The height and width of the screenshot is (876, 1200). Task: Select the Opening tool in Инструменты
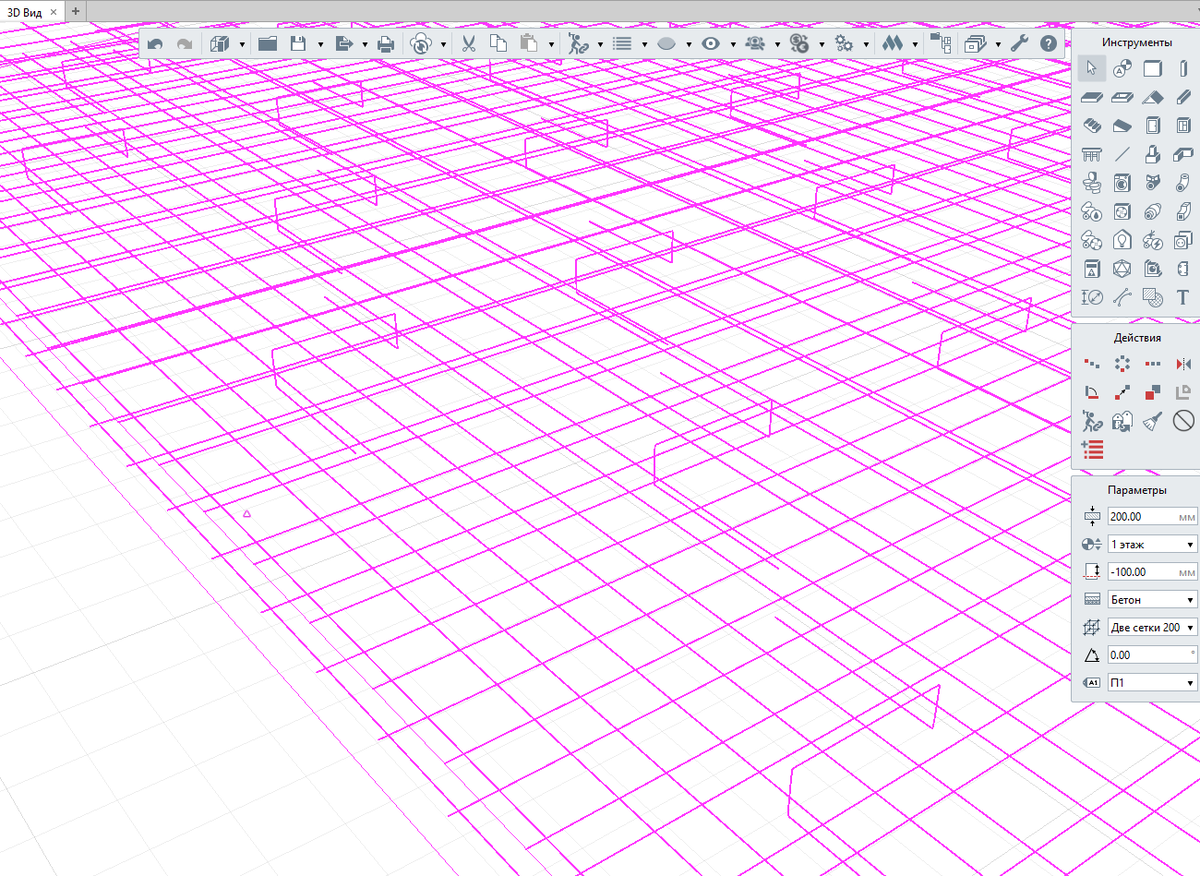point(1122,97)
